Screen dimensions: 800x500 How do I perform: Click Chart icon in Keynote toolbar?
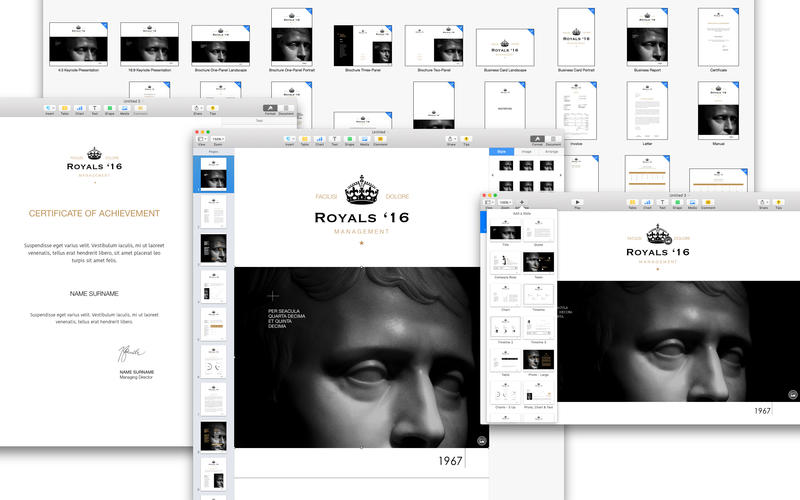tap(647, 202)
